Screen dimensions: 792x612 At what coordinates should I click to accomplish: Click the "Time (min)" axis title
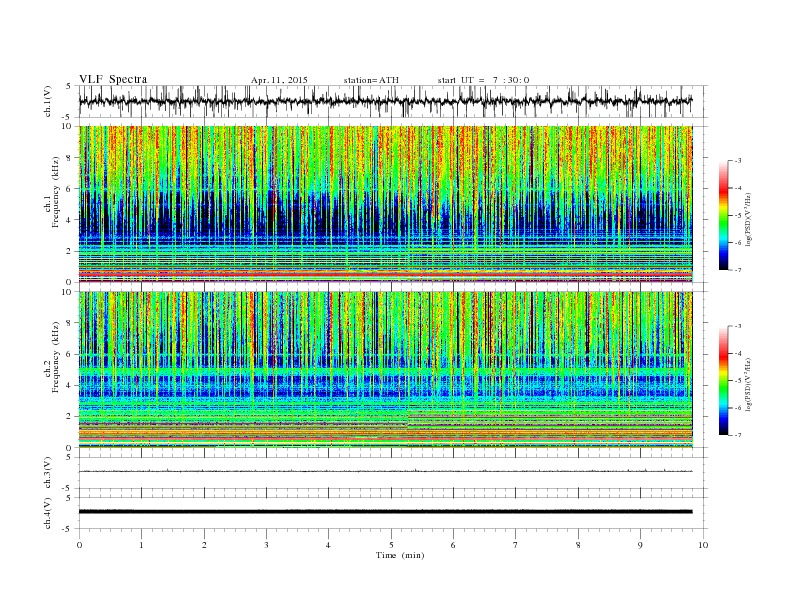point(400,555)
